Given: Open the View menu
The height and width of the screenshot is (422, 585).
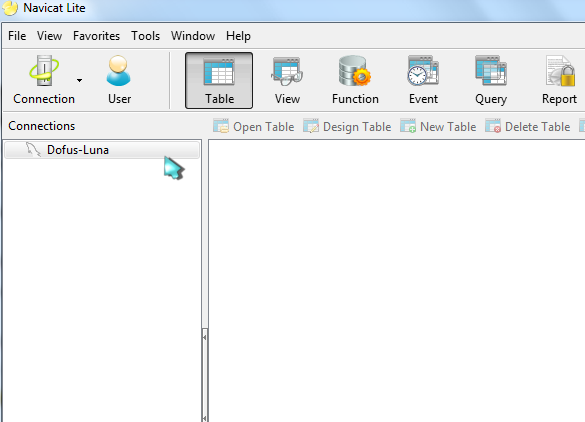Looking at the screenshot, I should point(49,36).
